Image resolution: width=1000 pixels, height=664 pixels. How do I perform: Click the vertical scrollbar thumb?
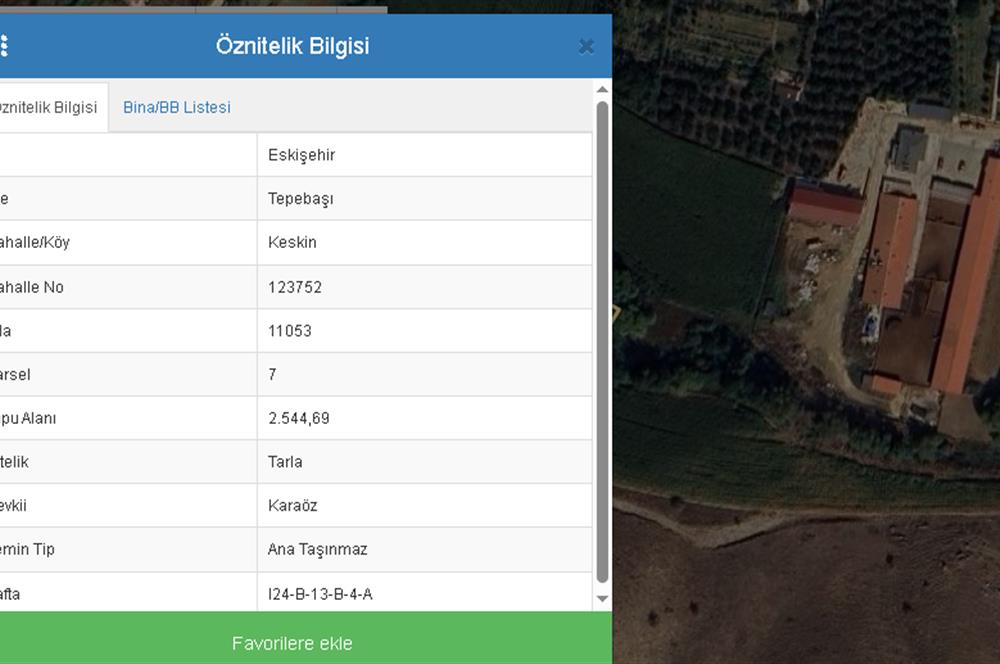(x=602, y=340)
